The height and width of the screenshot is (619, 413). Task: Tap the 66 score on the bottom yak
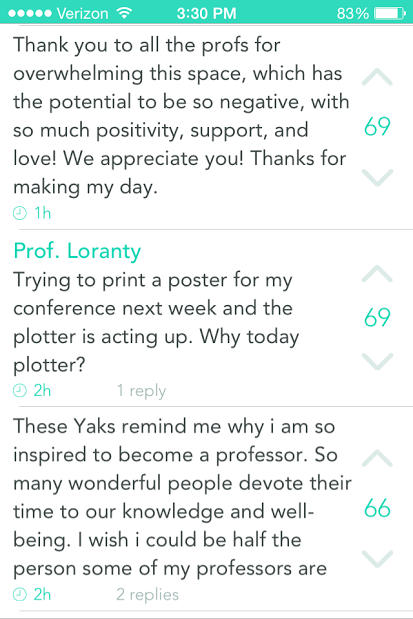(377, 508)
